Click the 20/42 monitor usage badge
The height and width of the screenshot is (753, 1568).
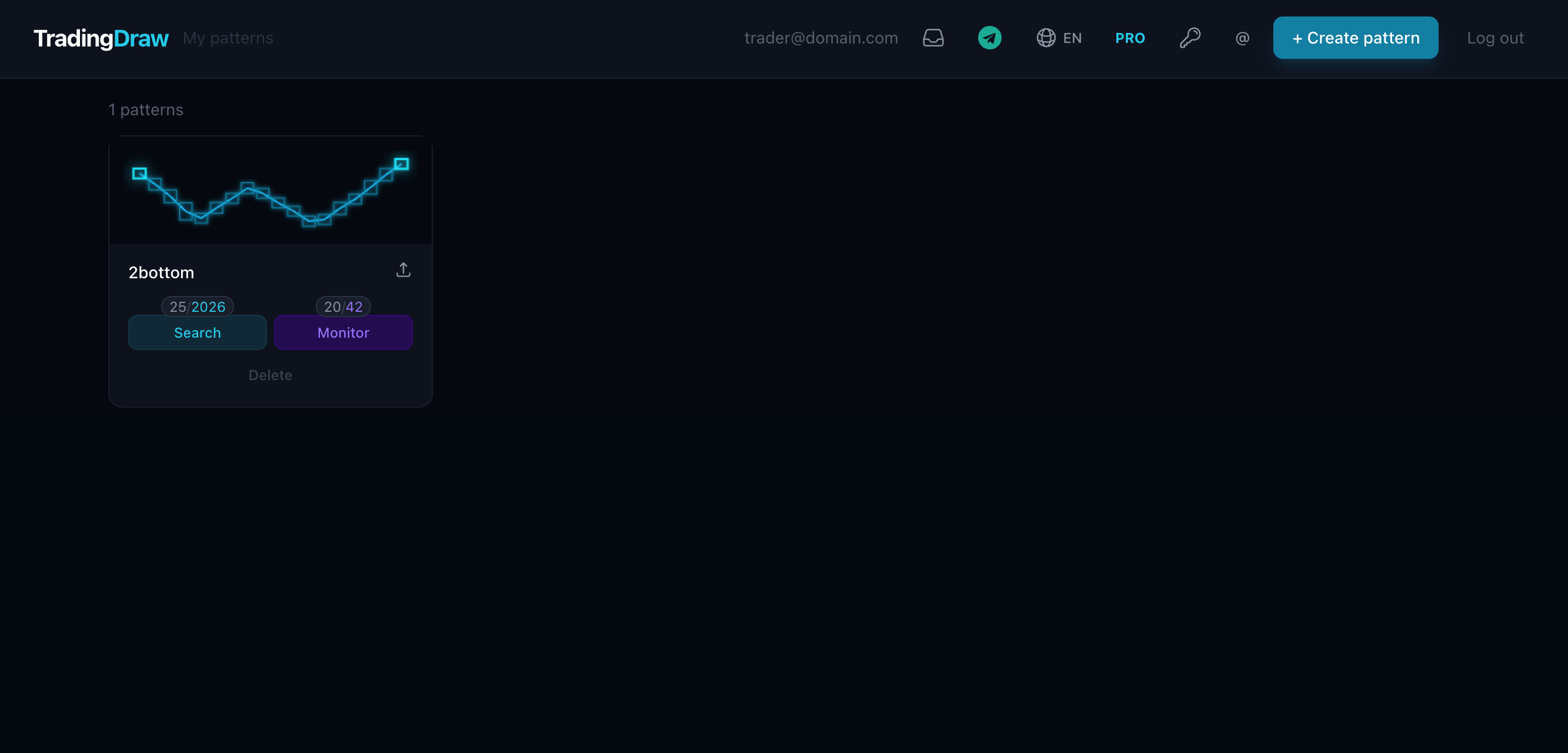(343, 307)
